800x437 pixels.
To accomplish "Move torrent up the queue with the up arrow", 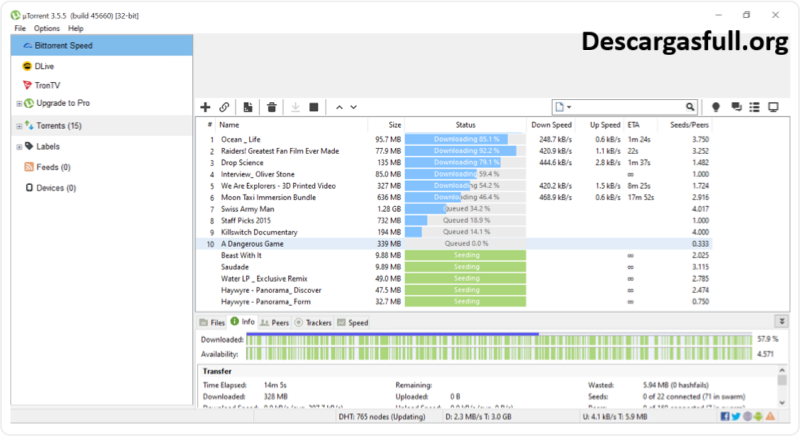I will click(x=339, y=106).
